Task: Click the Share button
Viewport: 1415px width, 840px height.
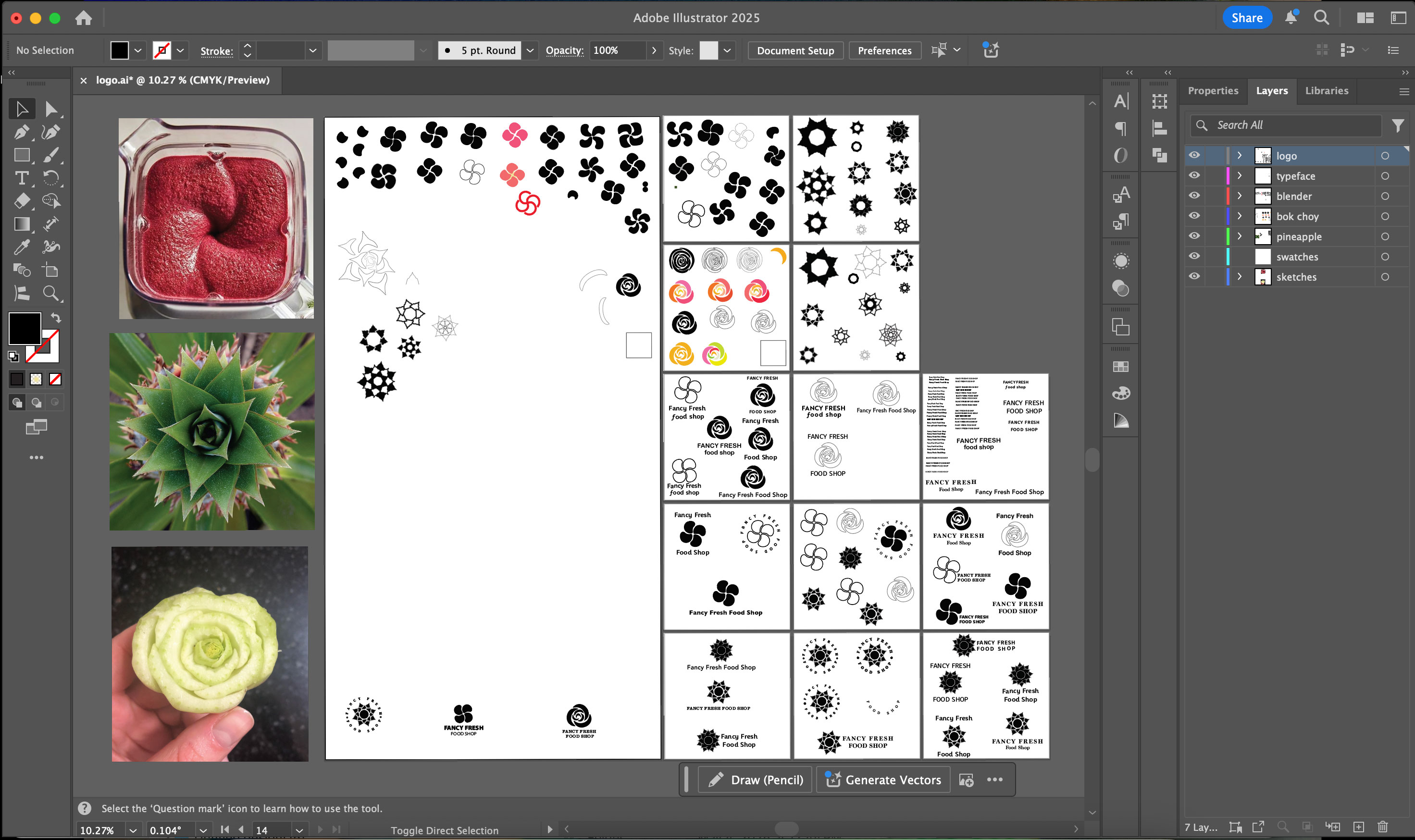Action: [x=1247, y=18]
